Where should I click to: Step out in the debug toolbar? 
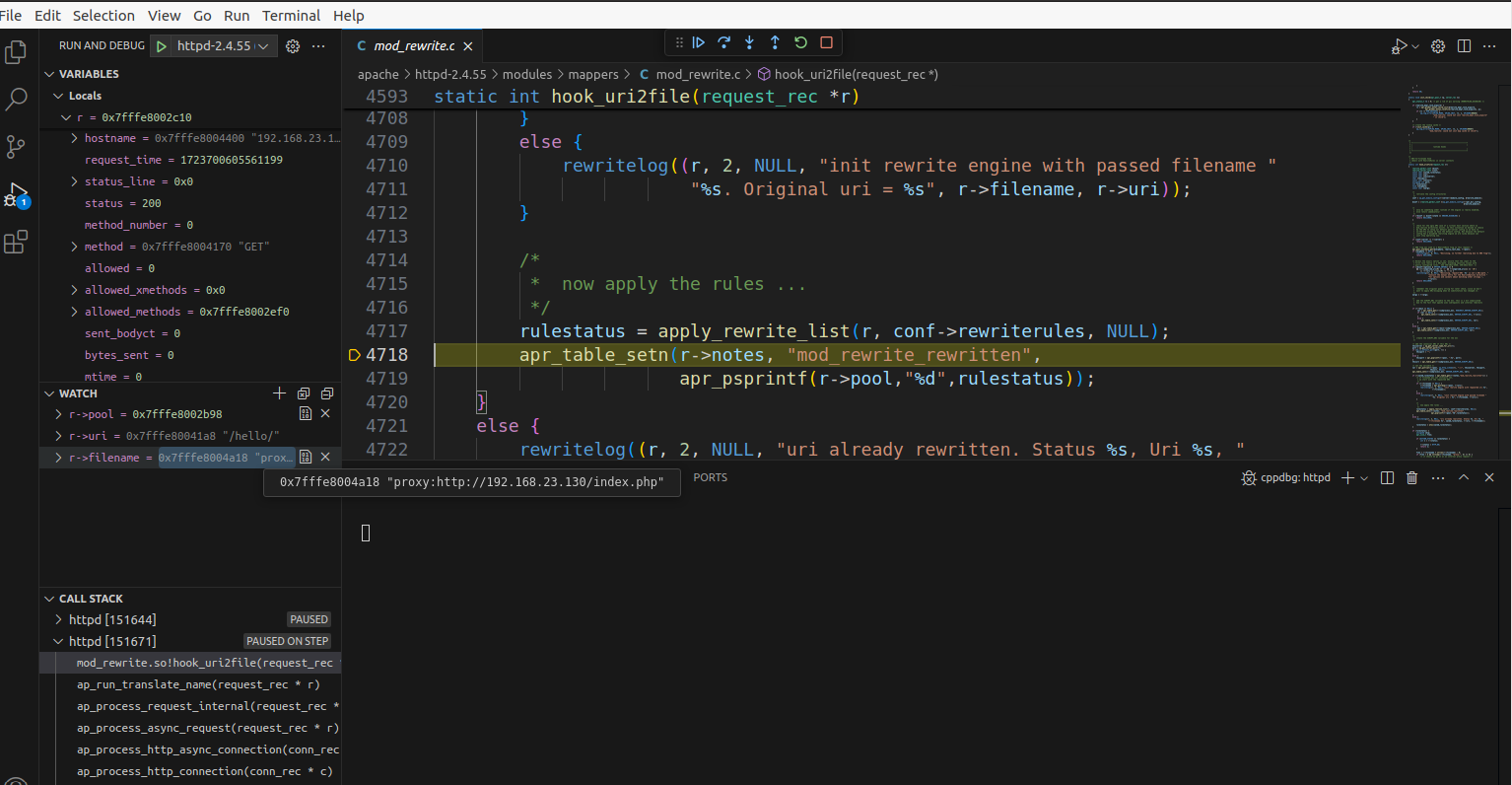click(776, 42)
